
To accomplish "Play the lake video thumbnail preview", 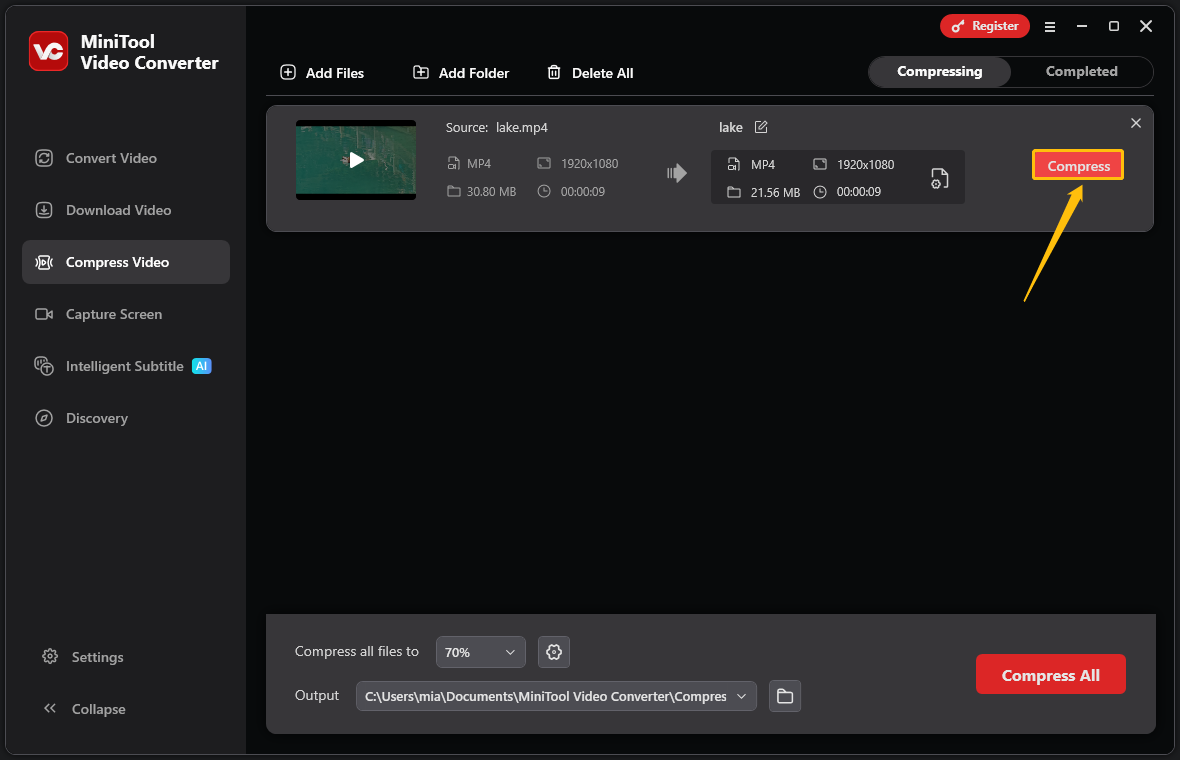I will [355, 160].
